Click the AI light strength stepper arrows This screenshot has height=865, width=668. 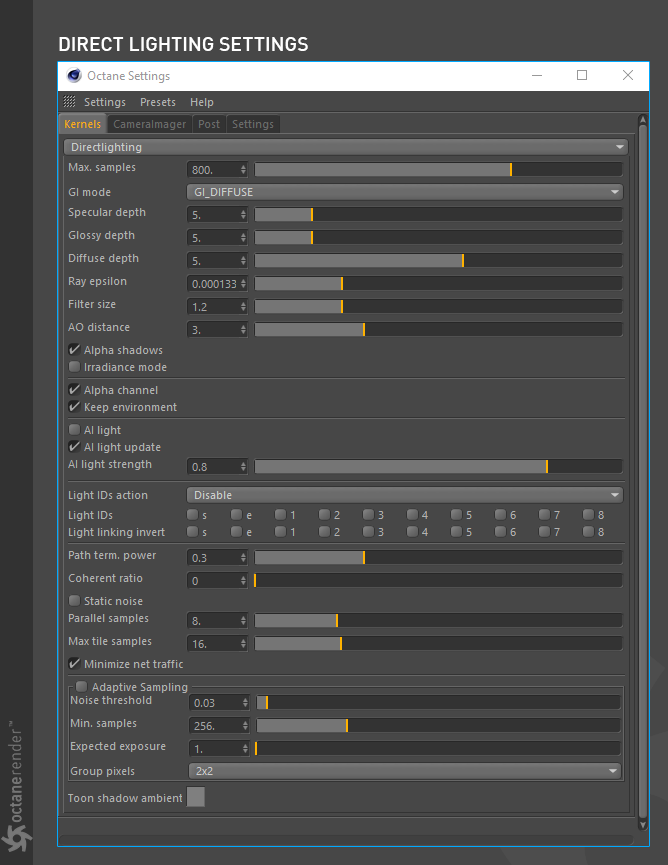(x=243, y=467)
